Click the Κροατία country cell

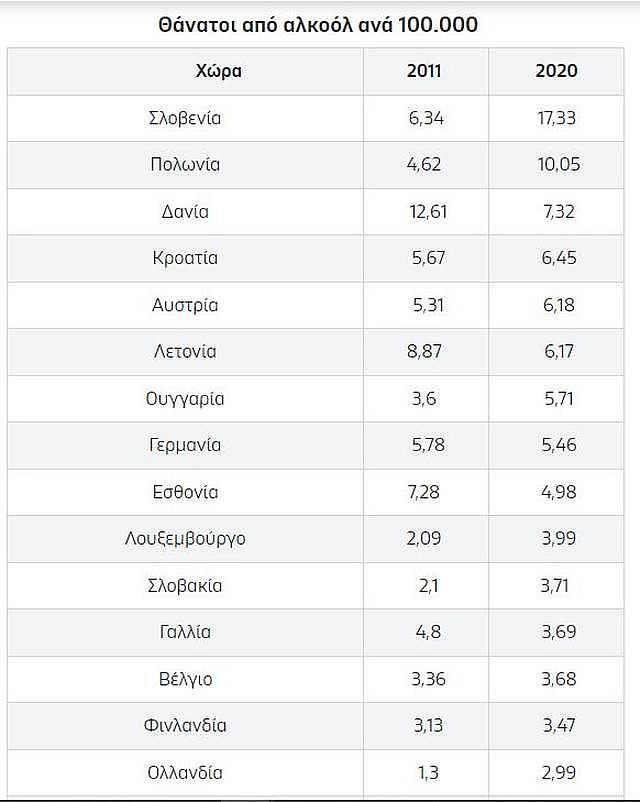pyautogui.click(x=186, y=258)
